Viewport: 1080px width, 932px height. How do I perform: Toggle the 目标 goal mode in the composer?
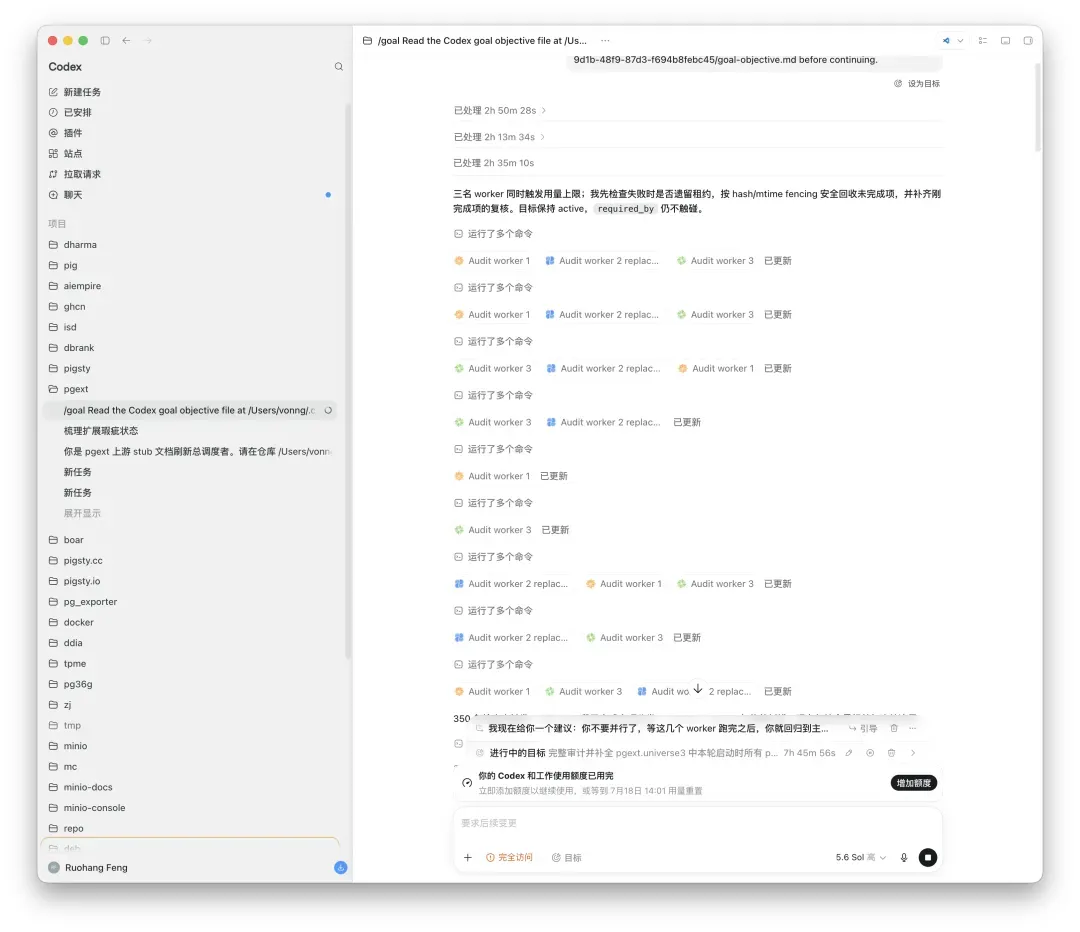(x=567, y=858)
